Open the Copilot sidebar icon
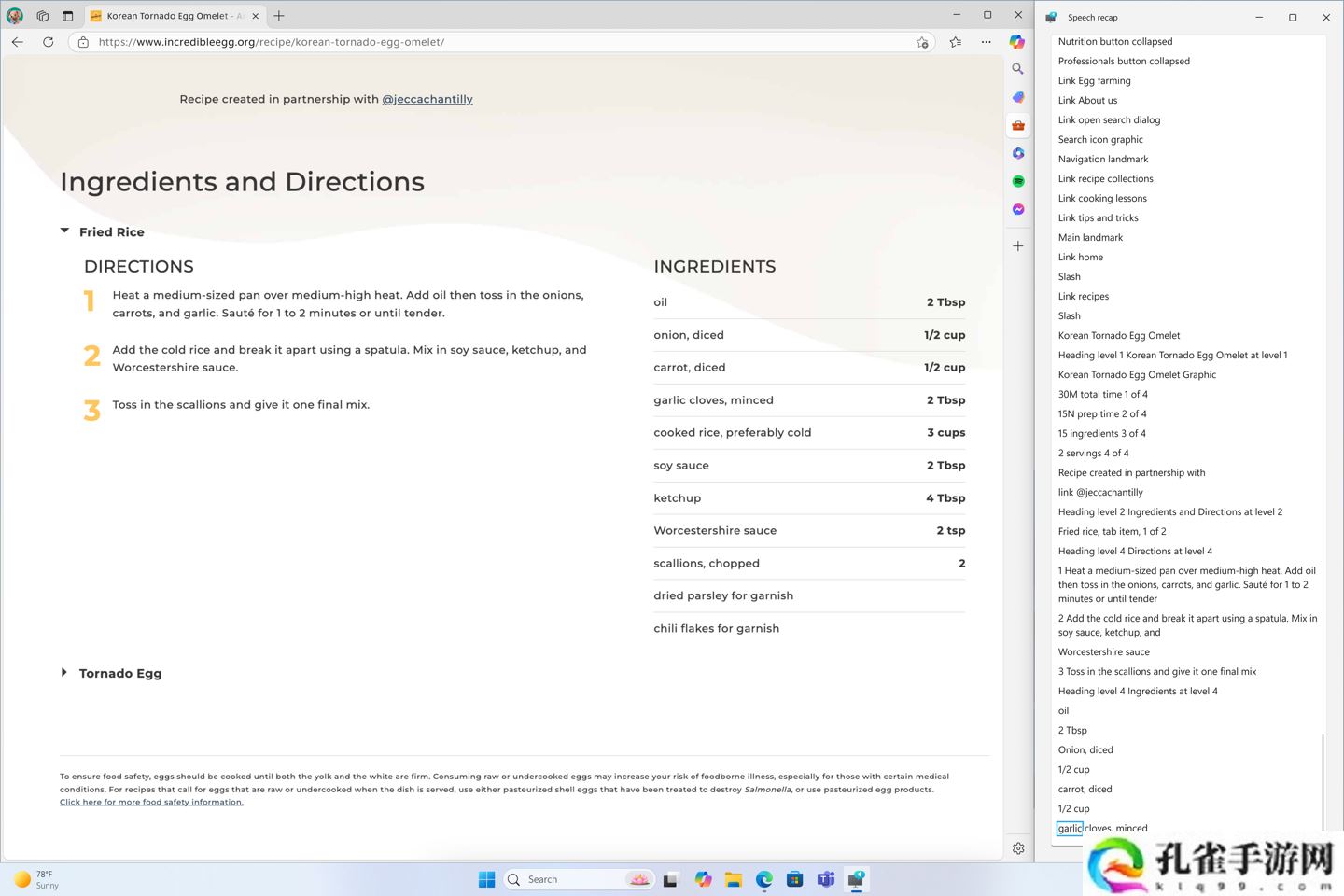The image size is (1344, 896). tap(1017, 42)
